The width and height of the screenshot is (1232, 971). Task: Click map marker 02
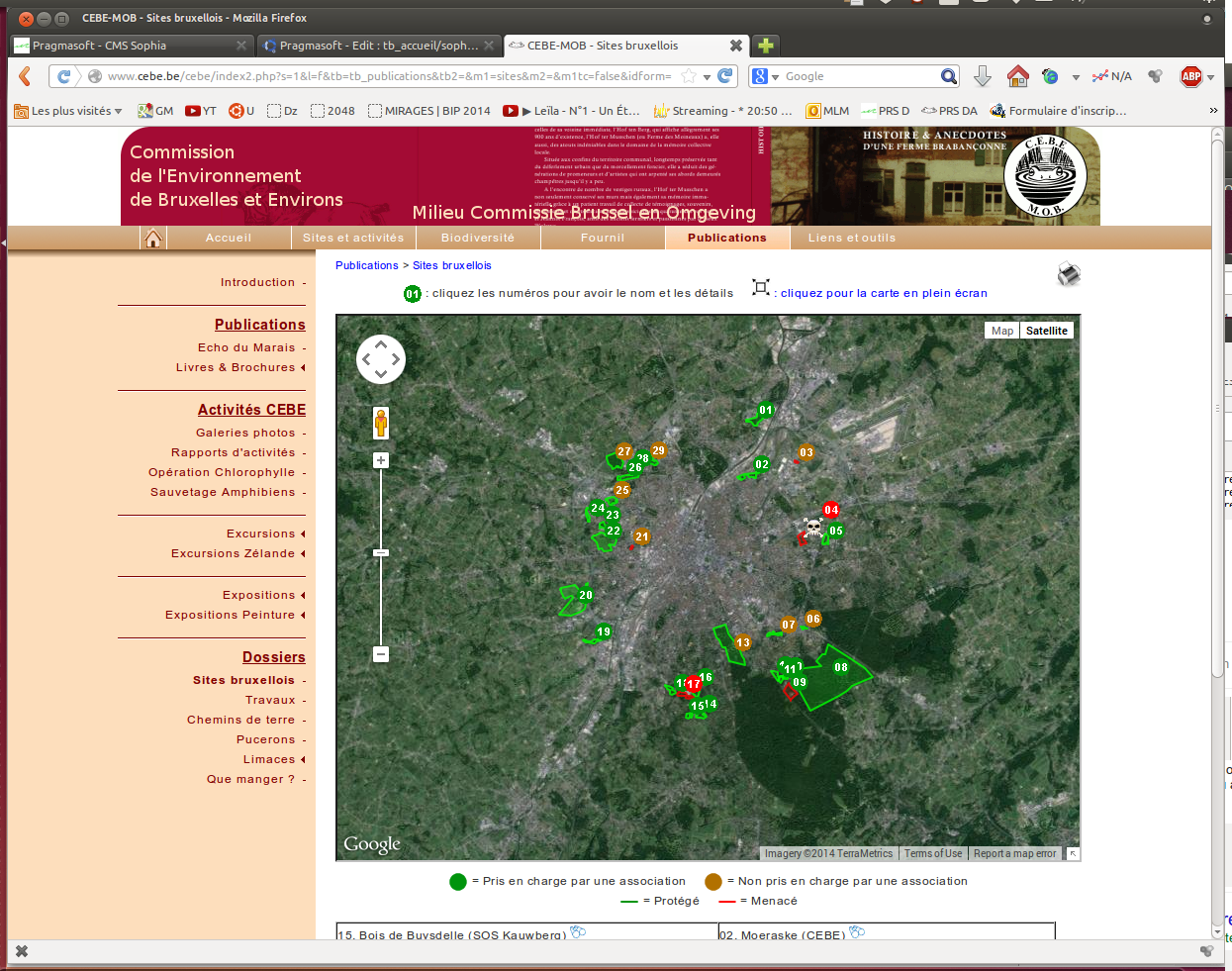762,464
